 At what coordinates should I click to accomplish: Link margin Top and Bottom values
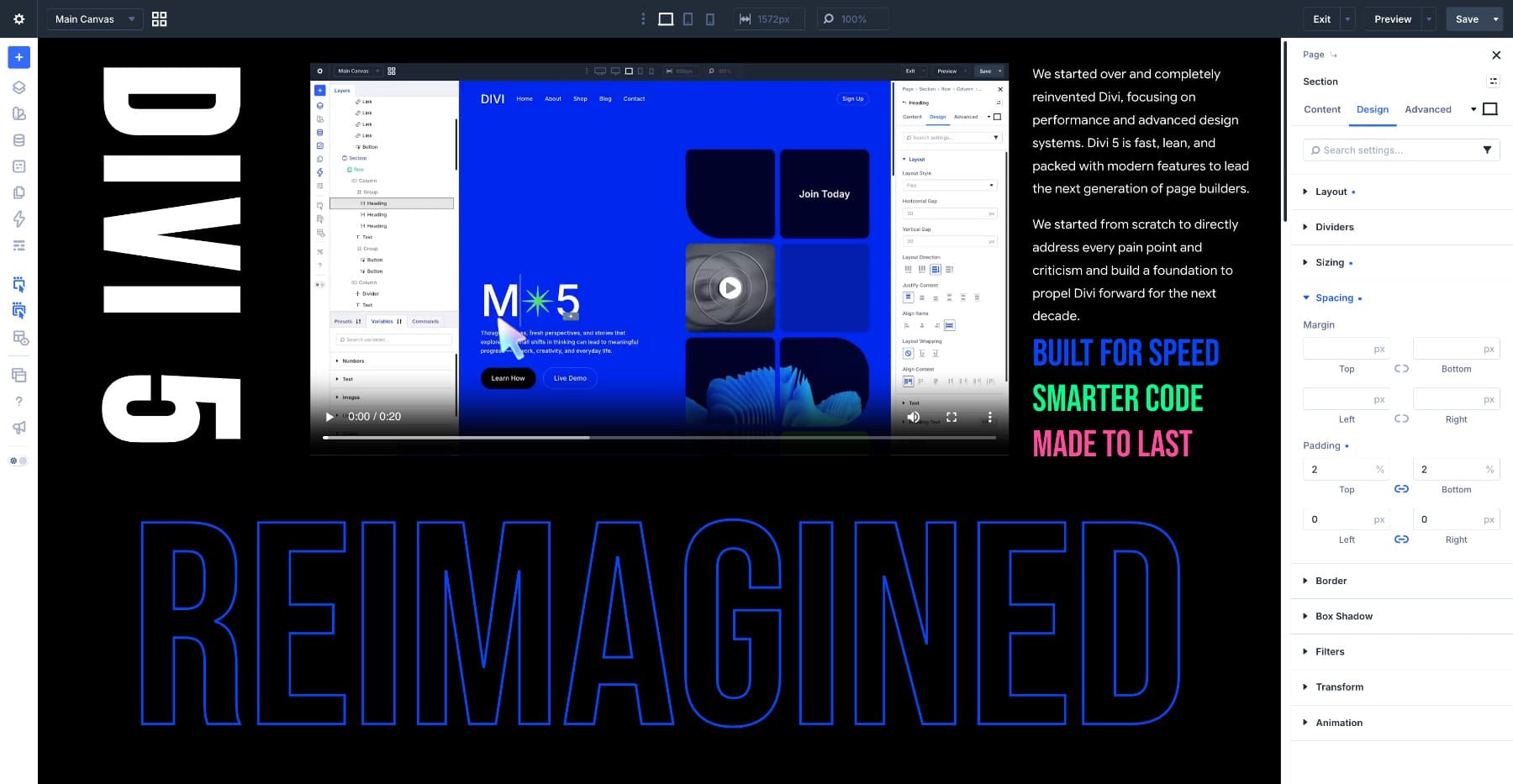(x=1401, y=368)
